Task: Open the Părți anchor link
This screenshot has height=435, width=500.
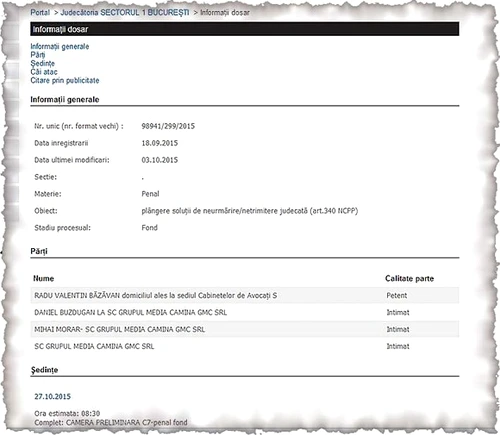Action: [38, 55]
